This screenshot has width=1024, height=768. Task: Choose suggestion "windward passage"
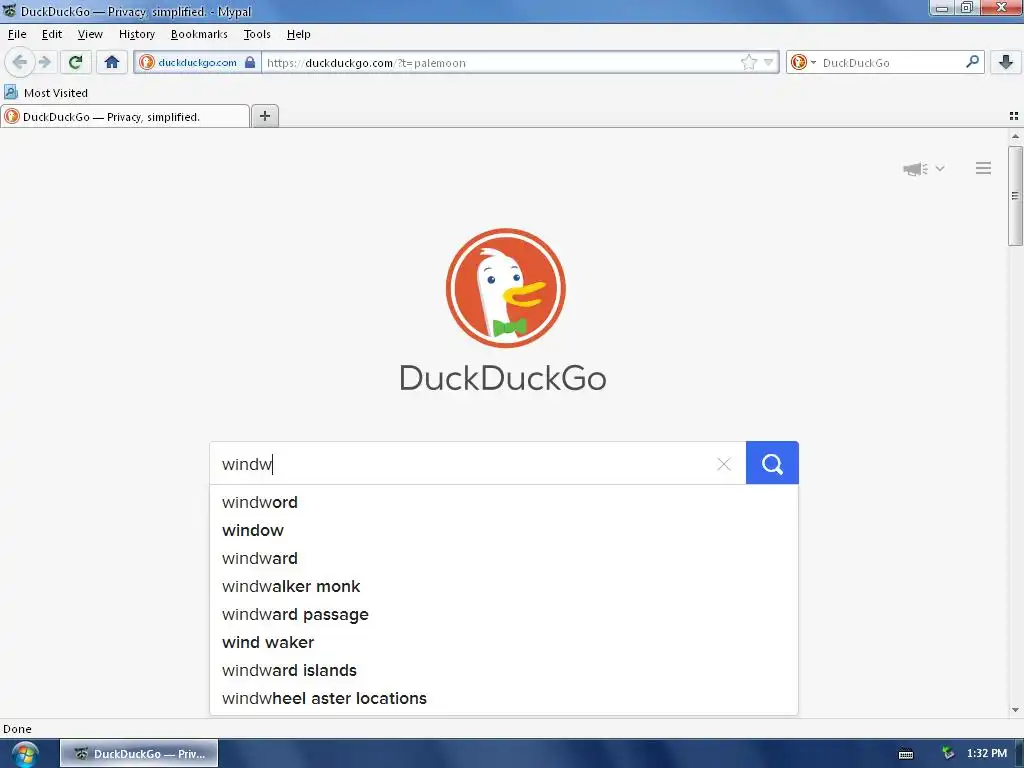504,615
